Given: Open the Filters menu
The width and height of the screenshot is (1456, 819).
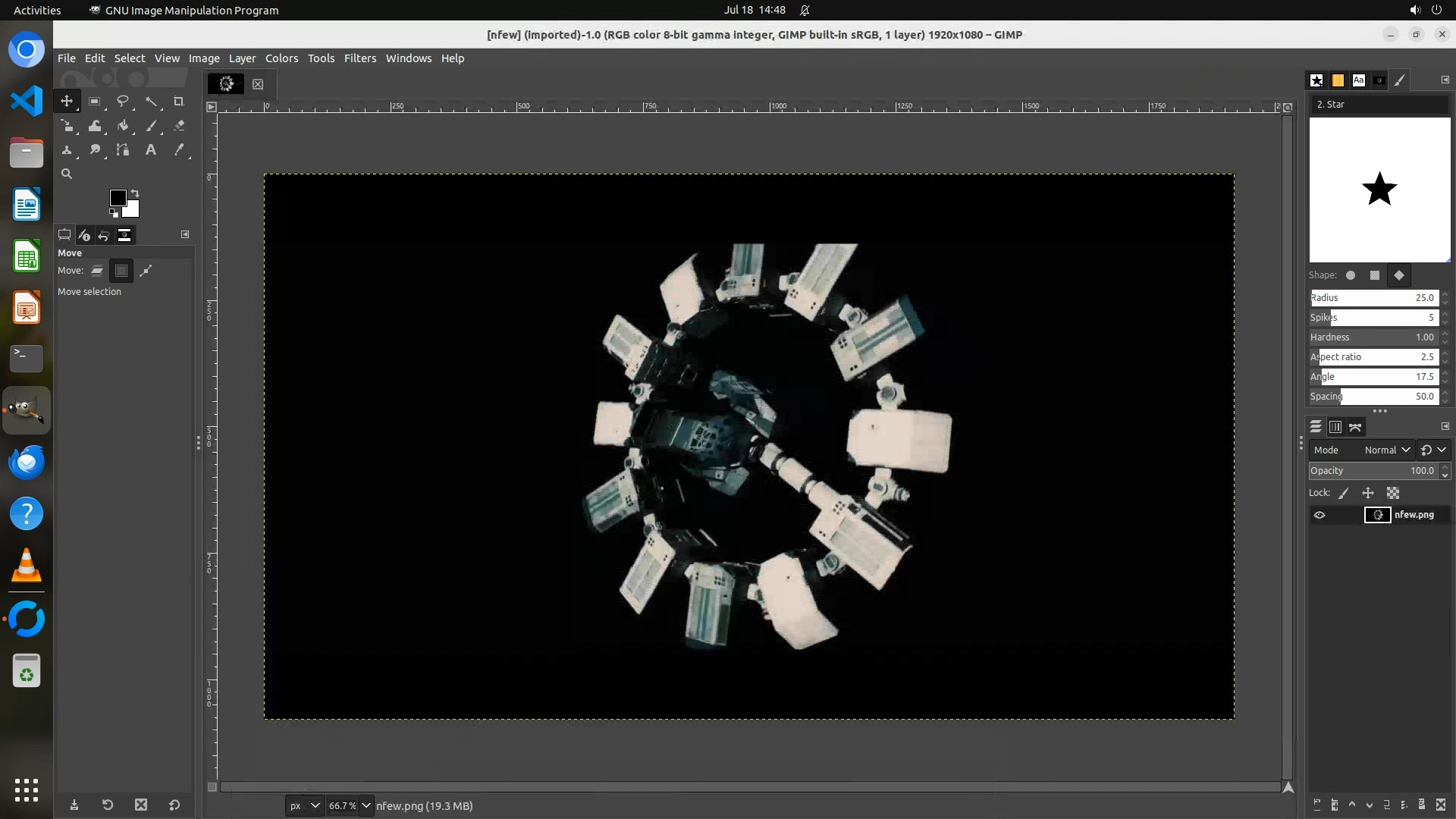Looking at the screenshot, I should 359,58.
